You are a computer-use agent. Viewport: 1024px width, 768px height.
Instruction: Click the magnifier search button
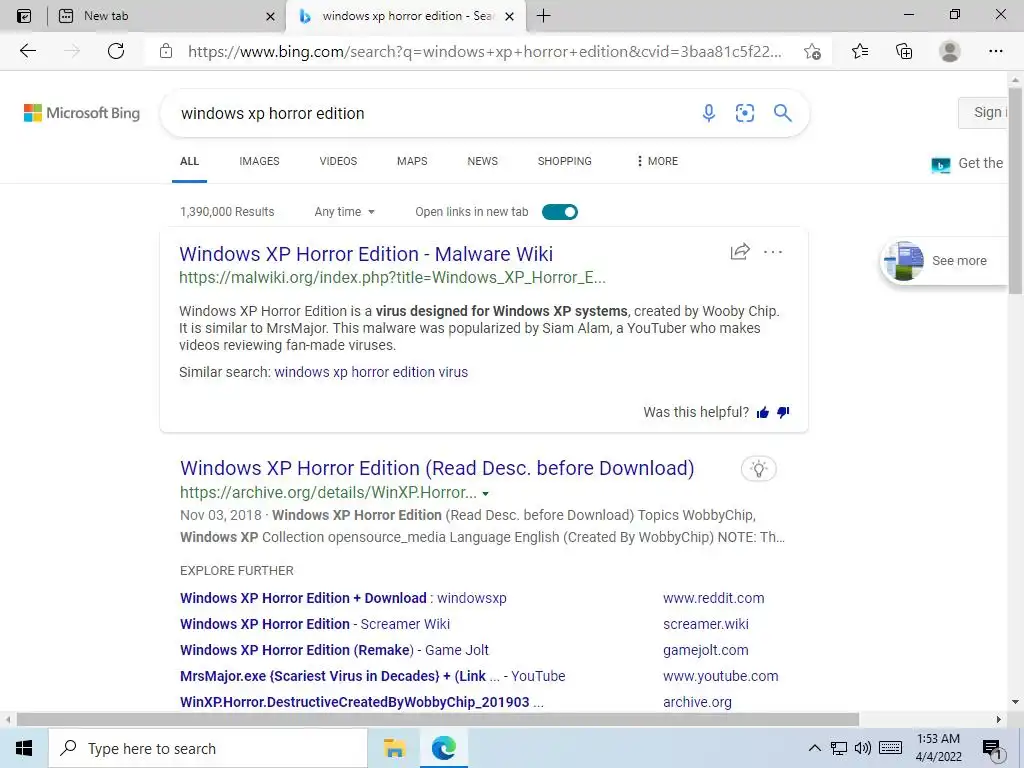782,113
